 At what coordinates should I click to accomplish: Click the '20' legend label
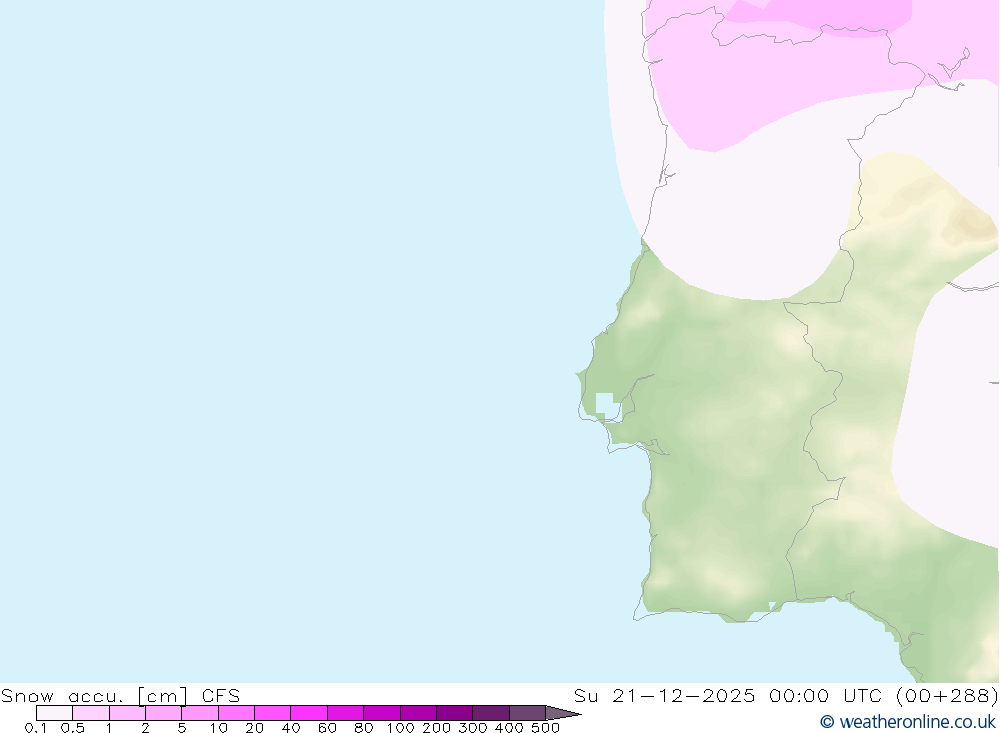tap(254, 727)
